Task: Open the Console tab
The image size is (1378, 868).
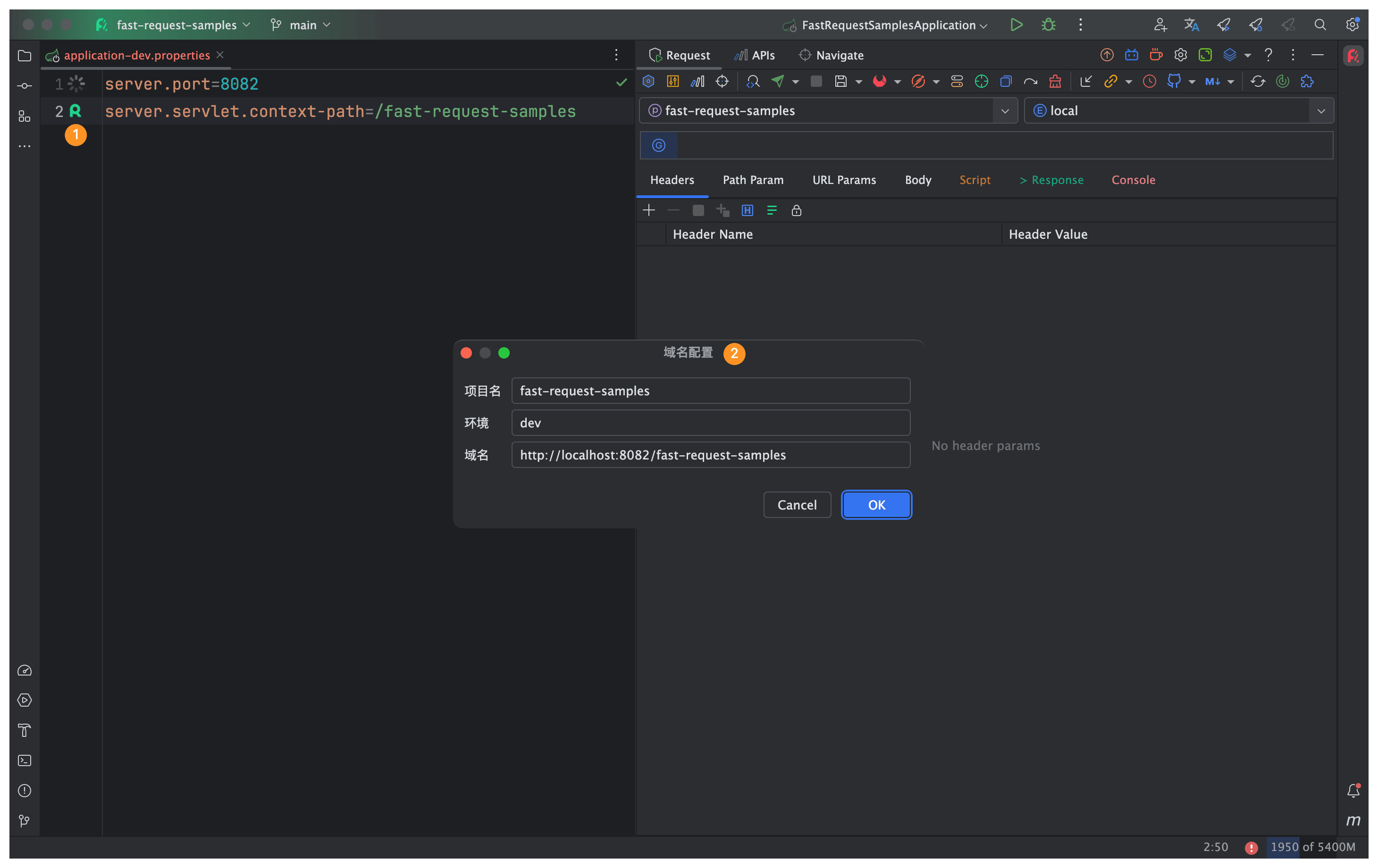Action: tap(1134, 180)
